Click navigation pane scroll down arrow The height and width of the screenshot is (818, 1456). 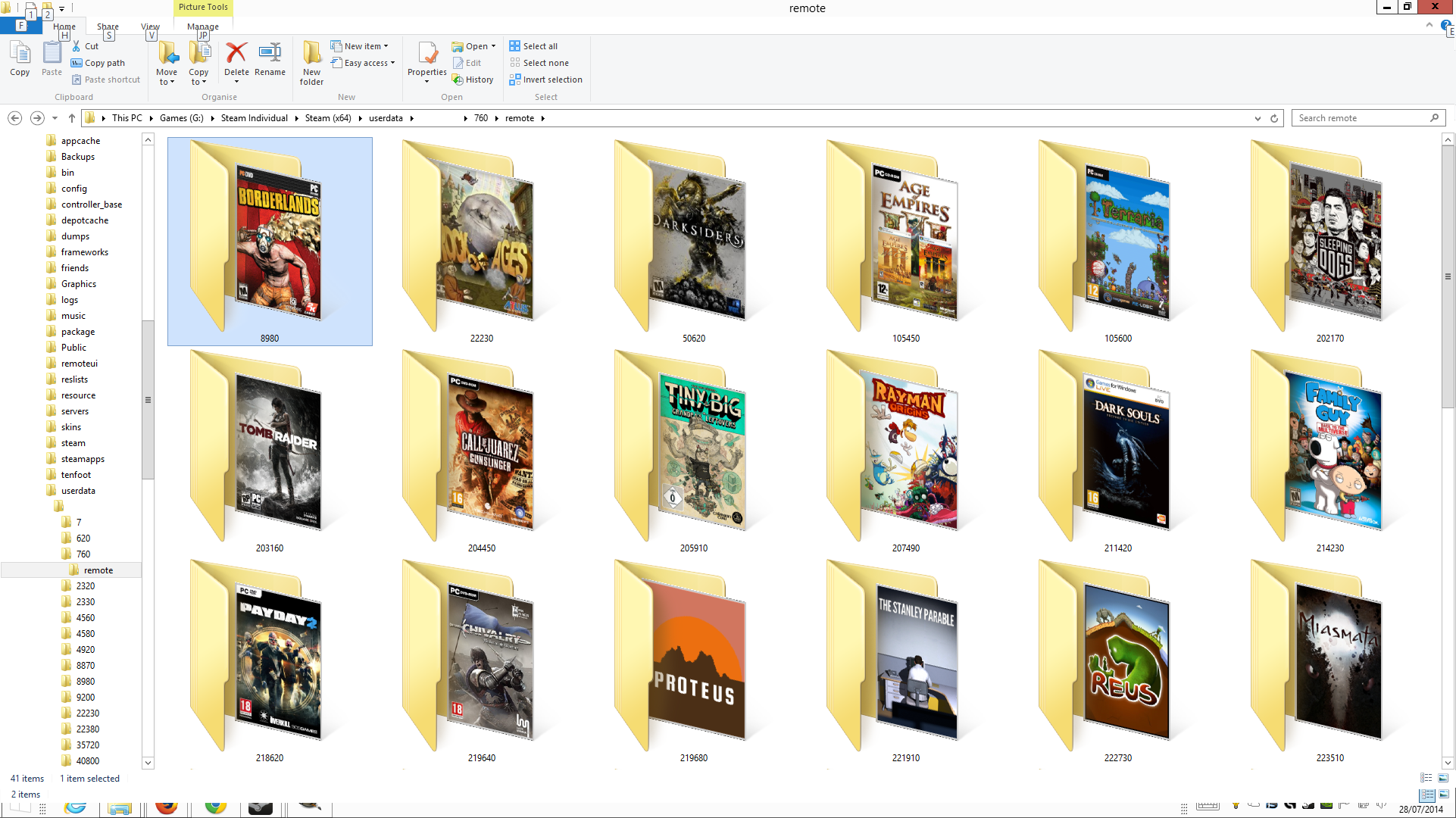(148, 763)
